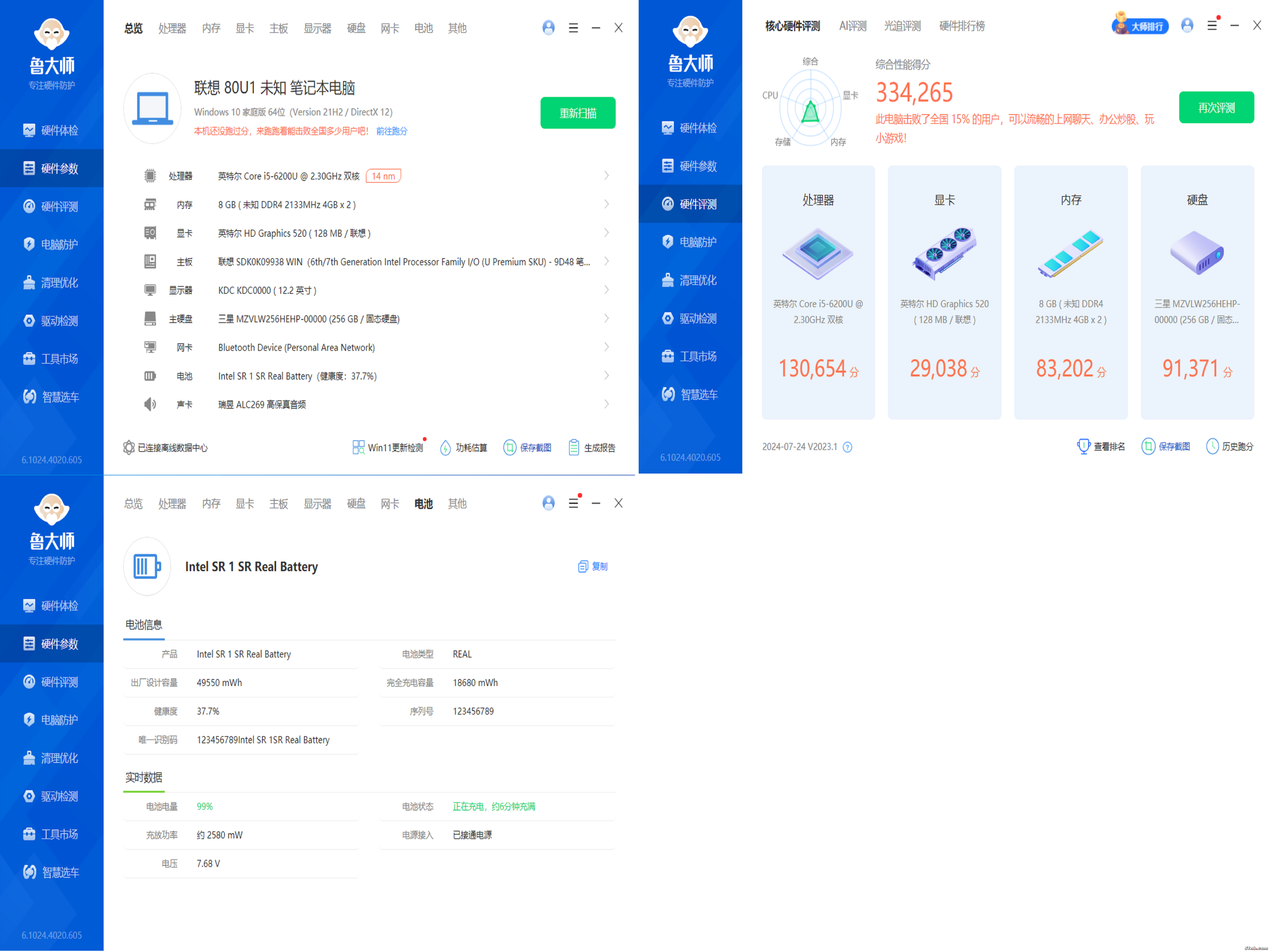Click 功耗估算 power estimate icon
The height and width of the screenshot is (952, 1270).
(x=445, y=448)
